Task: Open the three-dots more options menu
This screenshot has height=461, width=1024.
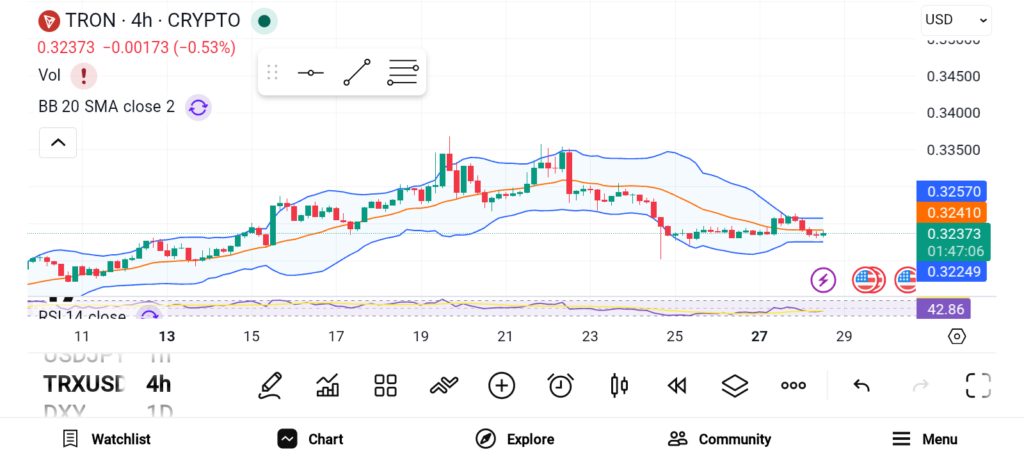Action: [793, 385]
